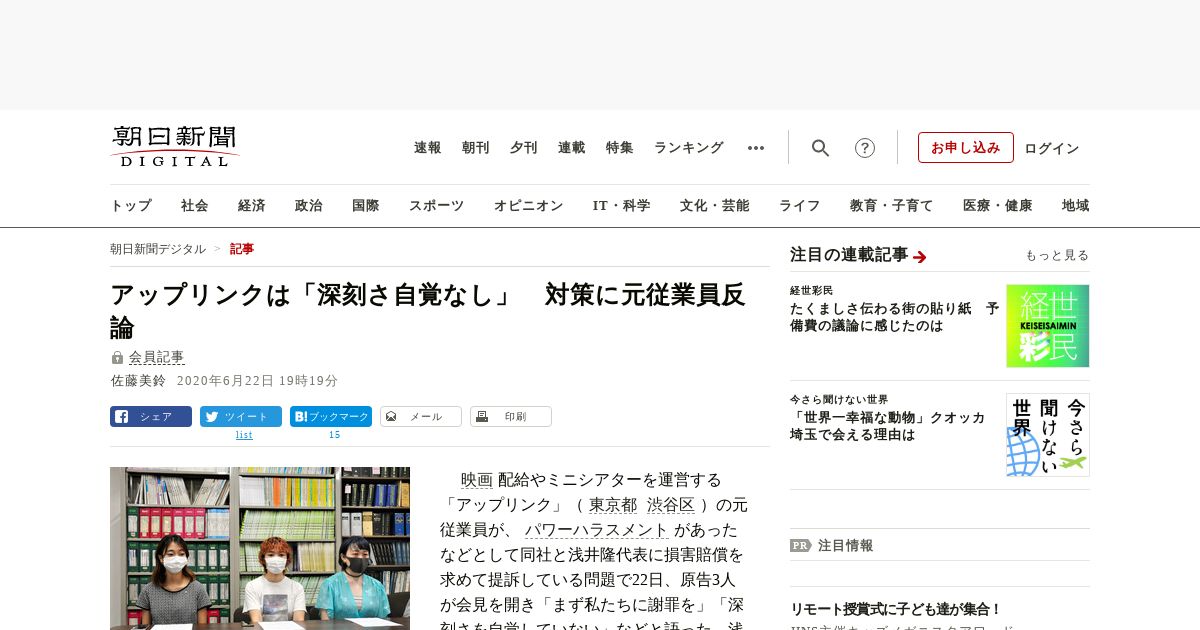Click the red arrow next to 注目の連載記事
This screenshot has width=1200, height=630.
[x=920, y=257]
